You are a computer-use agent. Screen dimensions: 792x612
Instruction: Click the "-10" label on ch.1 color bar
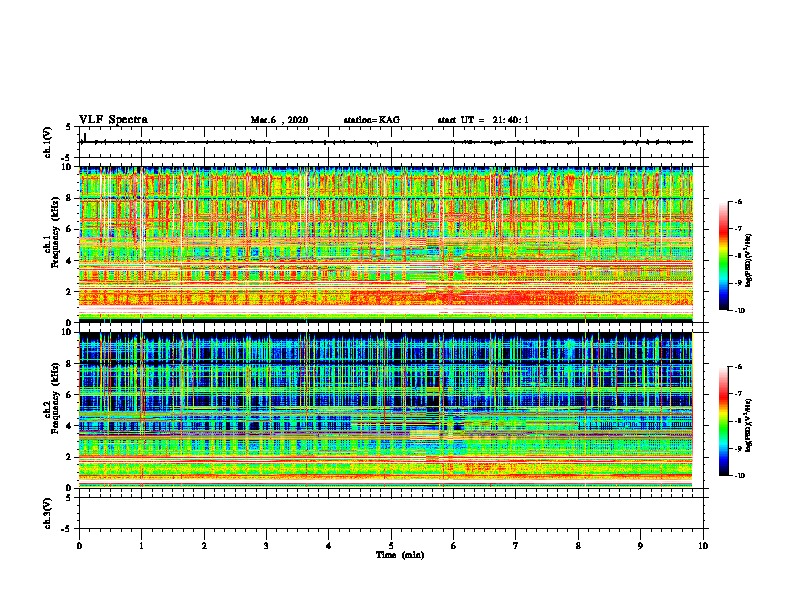pyautogui.click(x=740, y=311)
